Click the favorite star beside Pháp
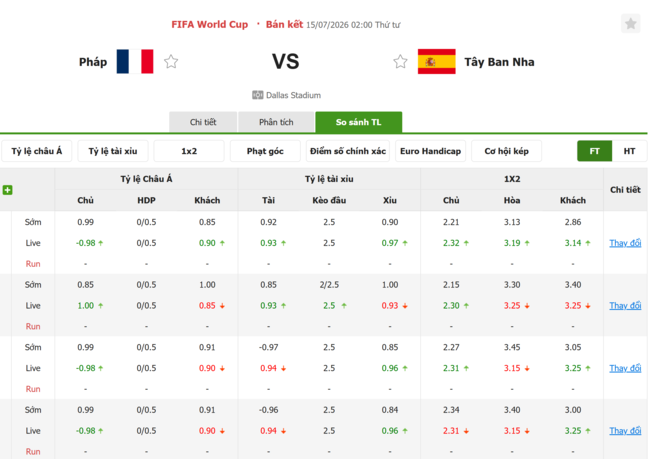The image size is (650, 459). pyautogui.click(x=171, y=62)
